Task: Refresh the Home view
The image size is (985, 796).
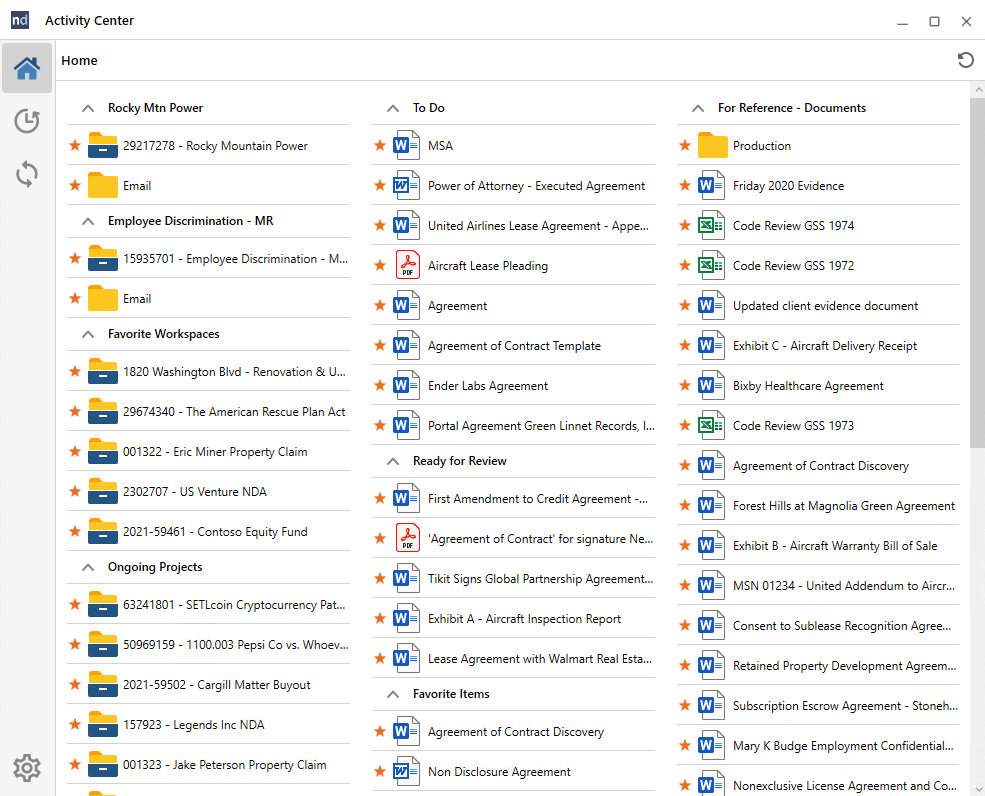Action: click(966, 60)
